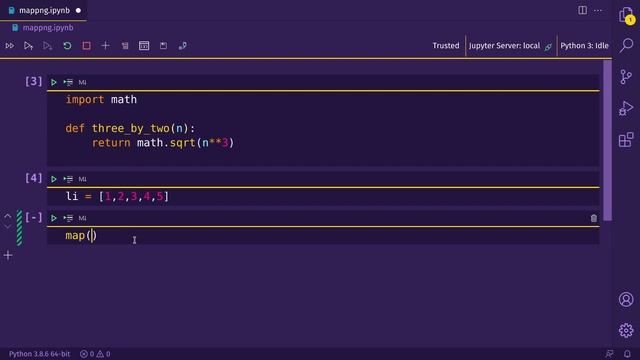This screenshot has height=360, width=640.
Task: Change kernel via Python 3: Idle
Action: coord(584,46)
